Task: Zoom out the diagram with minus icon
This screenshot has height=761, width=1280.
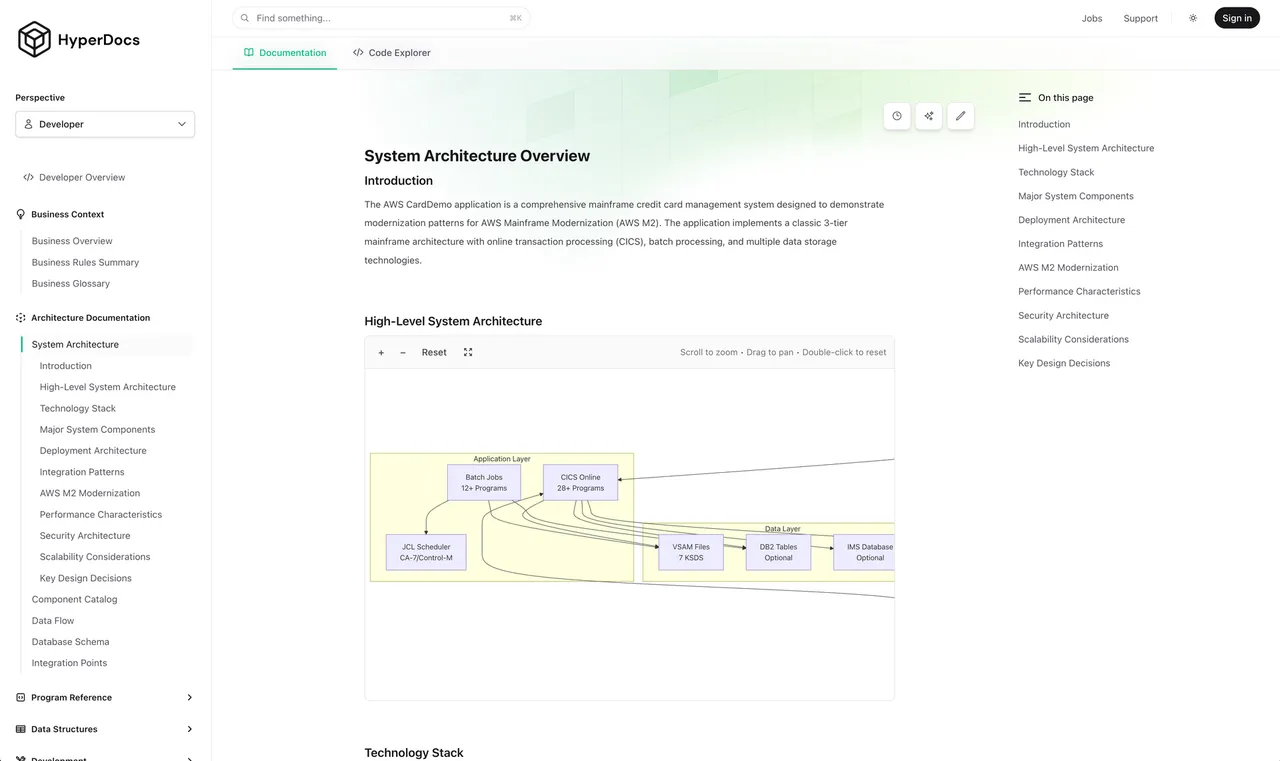Action: click(x=403, y=352)
